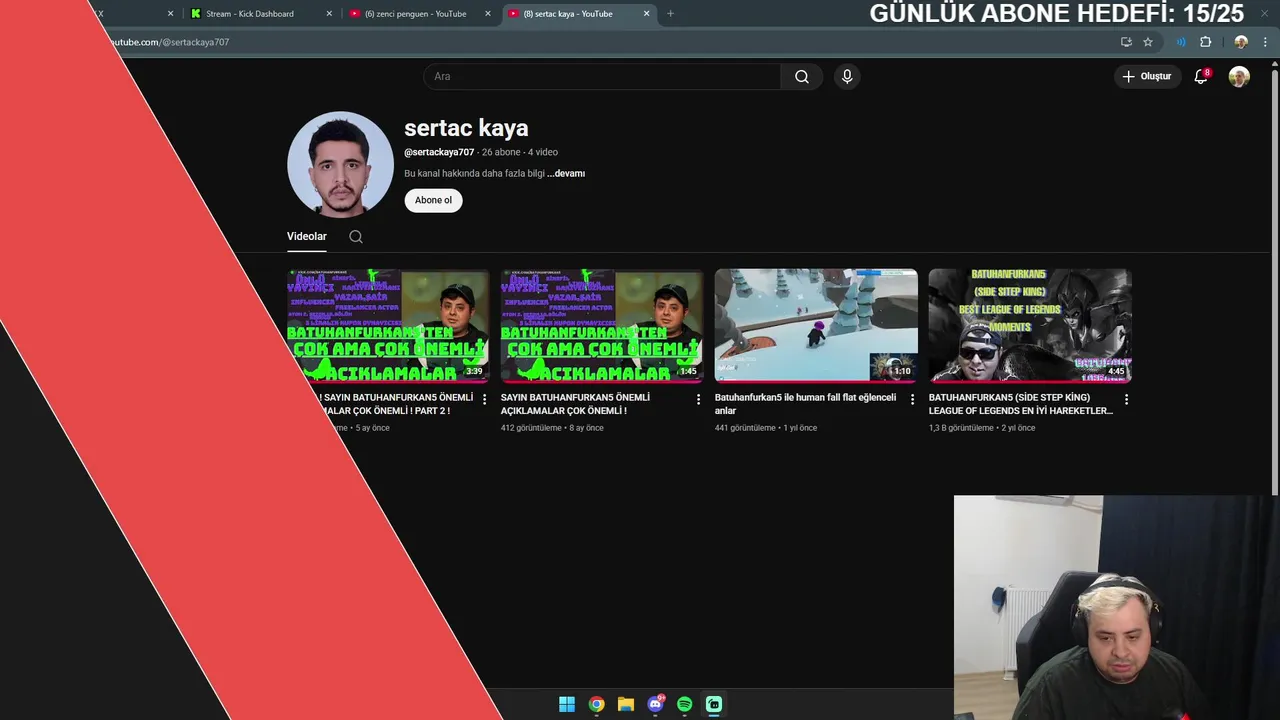The image size is (1280, 720).
Task: Open title 'SAYIN BATUHANFURKAN5 ÖNEMLİ AÇIKLAMALAR ÇOK ÖNEMLİ !'
Action: (575, 404)
